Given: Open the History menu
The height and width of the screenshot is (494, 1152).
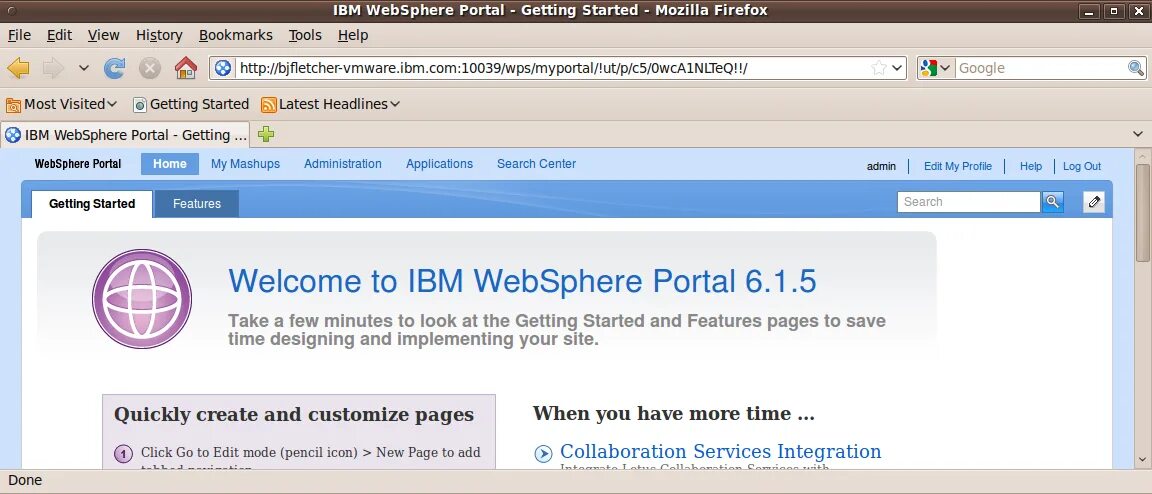Looking at the screenshot, I should 159,35.
